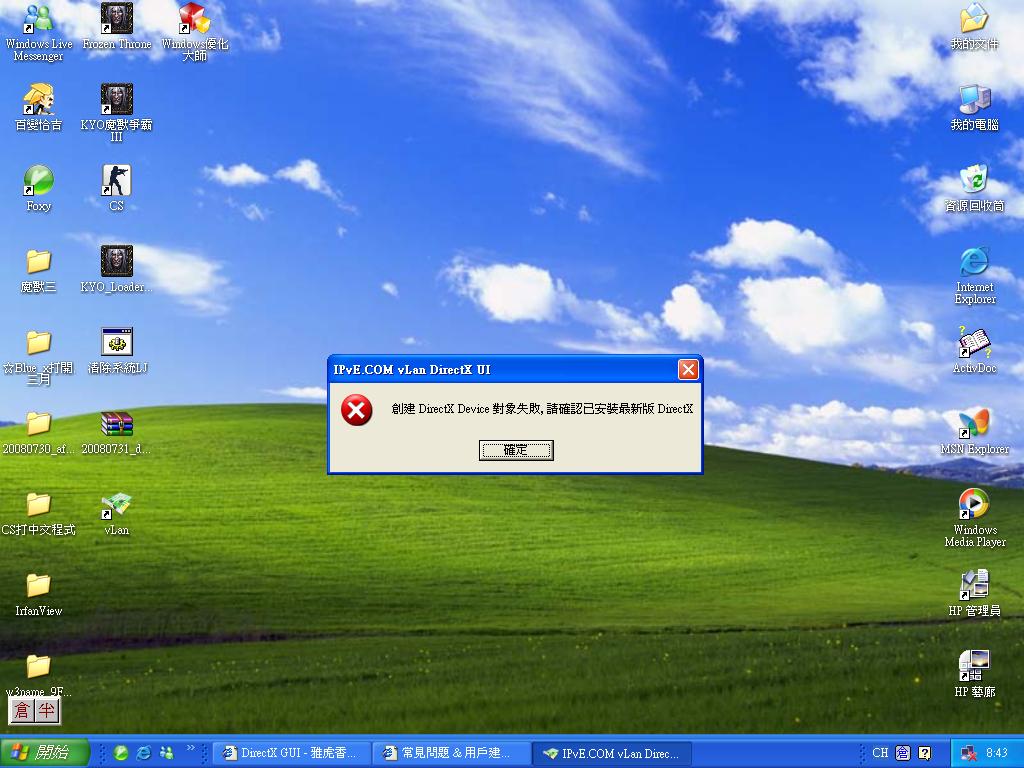Switch to DirectX GUI - 雅虎 taskbar window
Viewport: 1024px width, 768px height.
[x=291, y=753]
